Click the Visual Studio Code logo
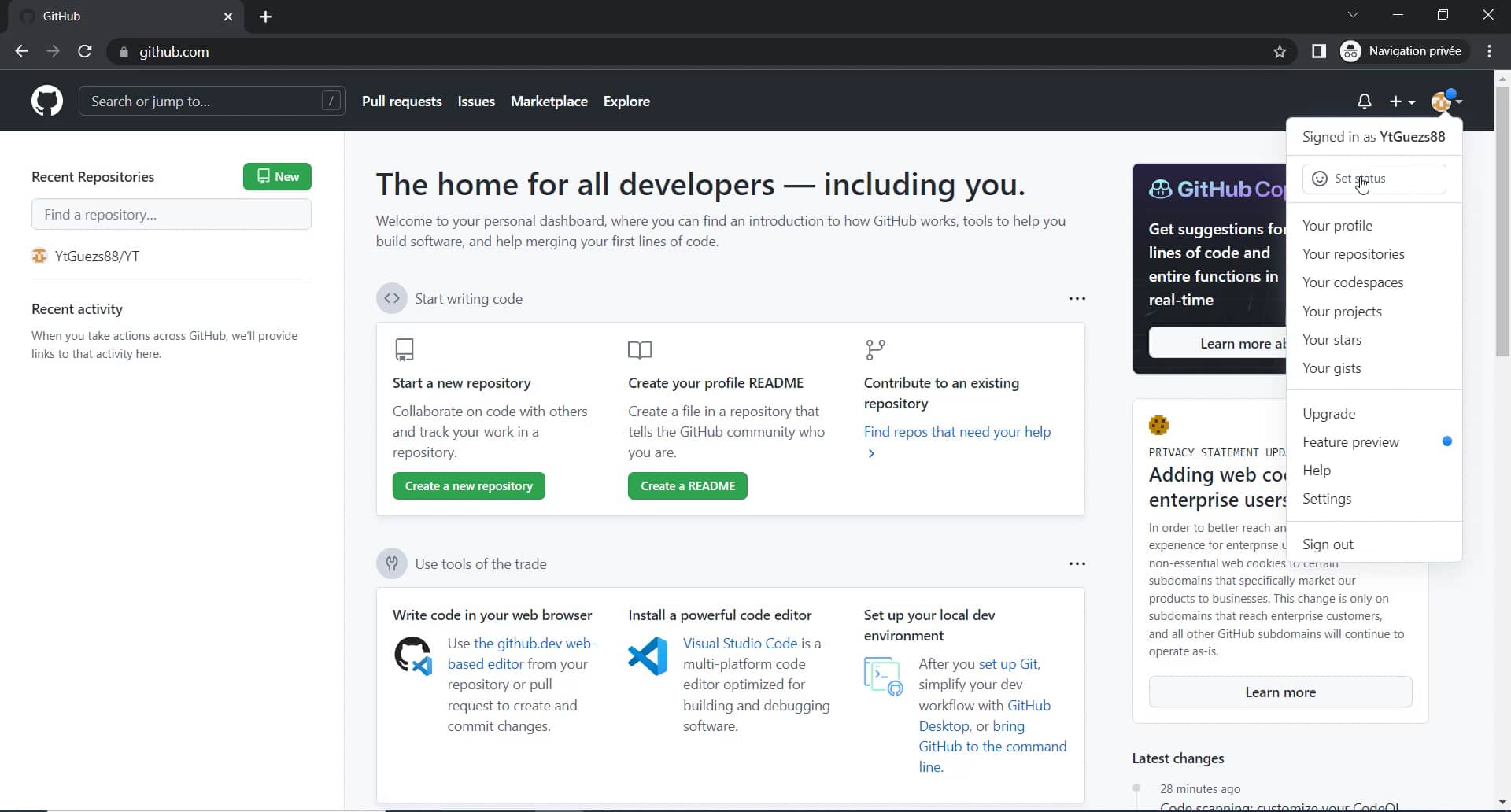This screenshot has height=812, width=1511. (x=648, y=656)
